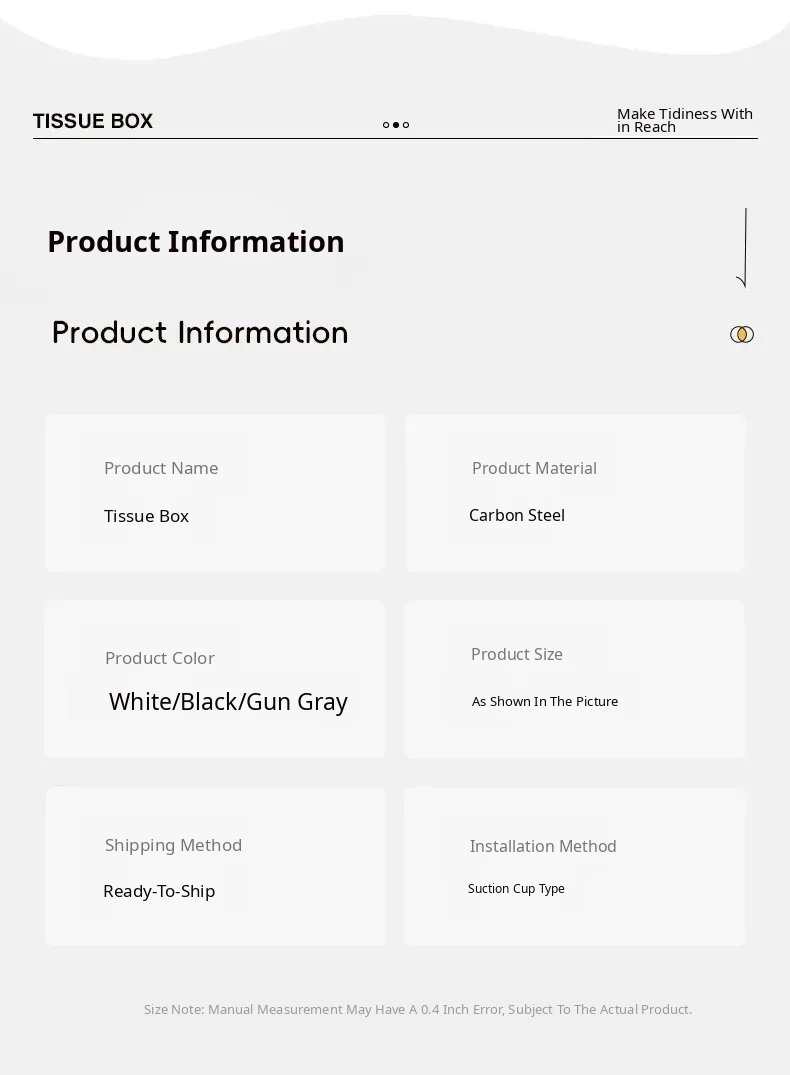This screenshot has width=790, height=1075.
Task: Select the Installation Method label
Action: (x=543, y=846)
